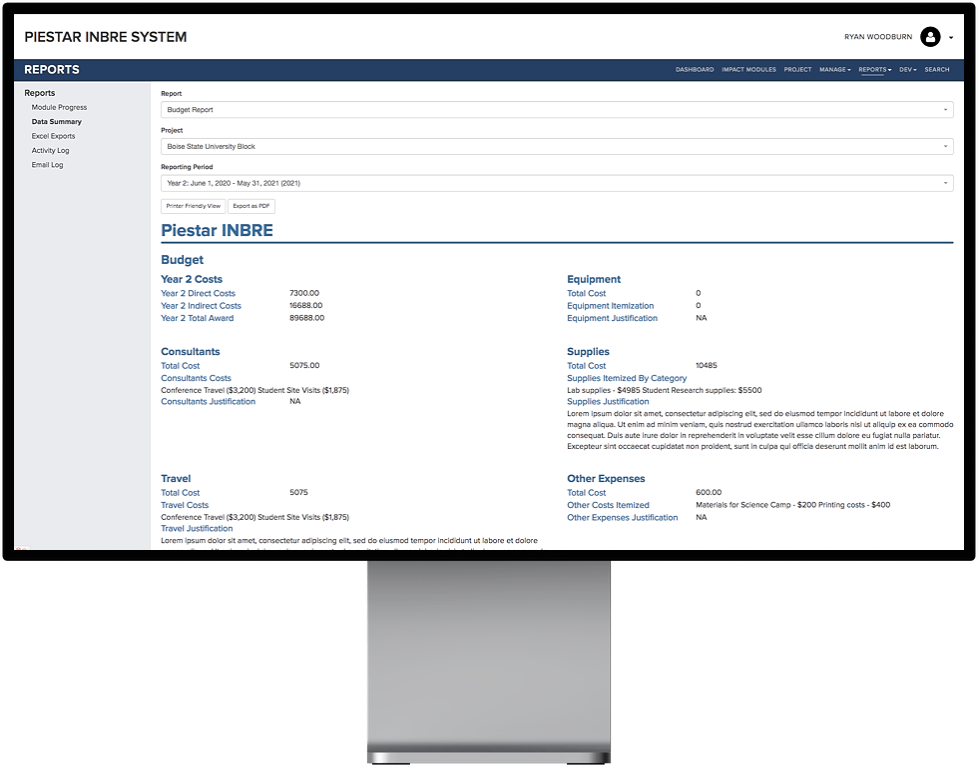The width and height of the screenshot is (978, 768).
Task: Click the Travel Costs label
Action: point(185,505)
